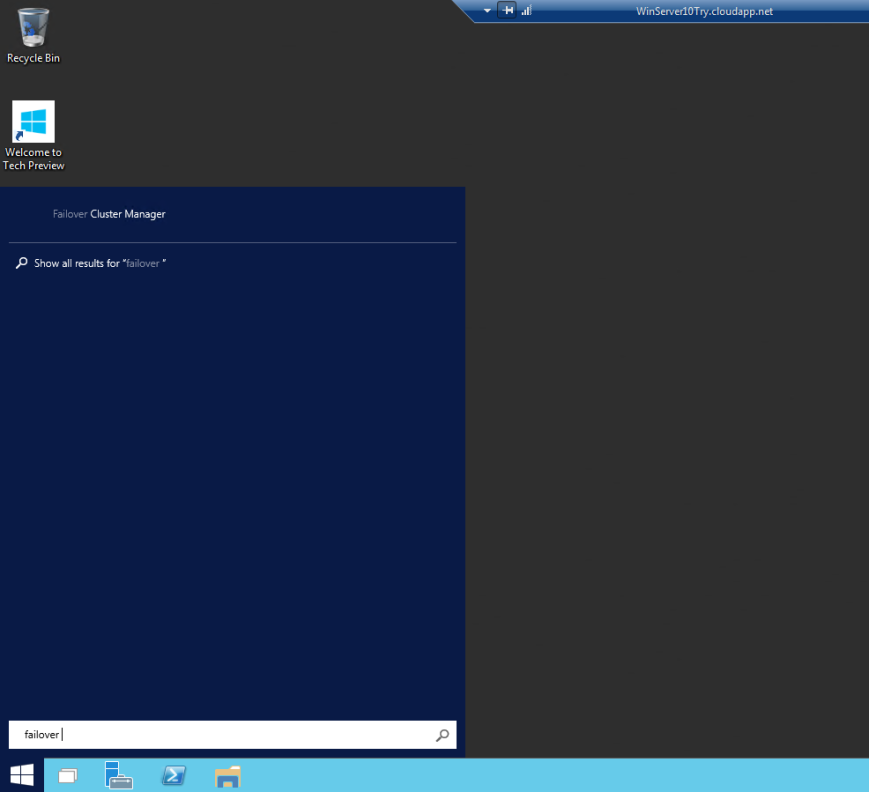This screenshot has width=869, height=792.
Task: Open Task View from the taskbar
Action: pos(66,775)
